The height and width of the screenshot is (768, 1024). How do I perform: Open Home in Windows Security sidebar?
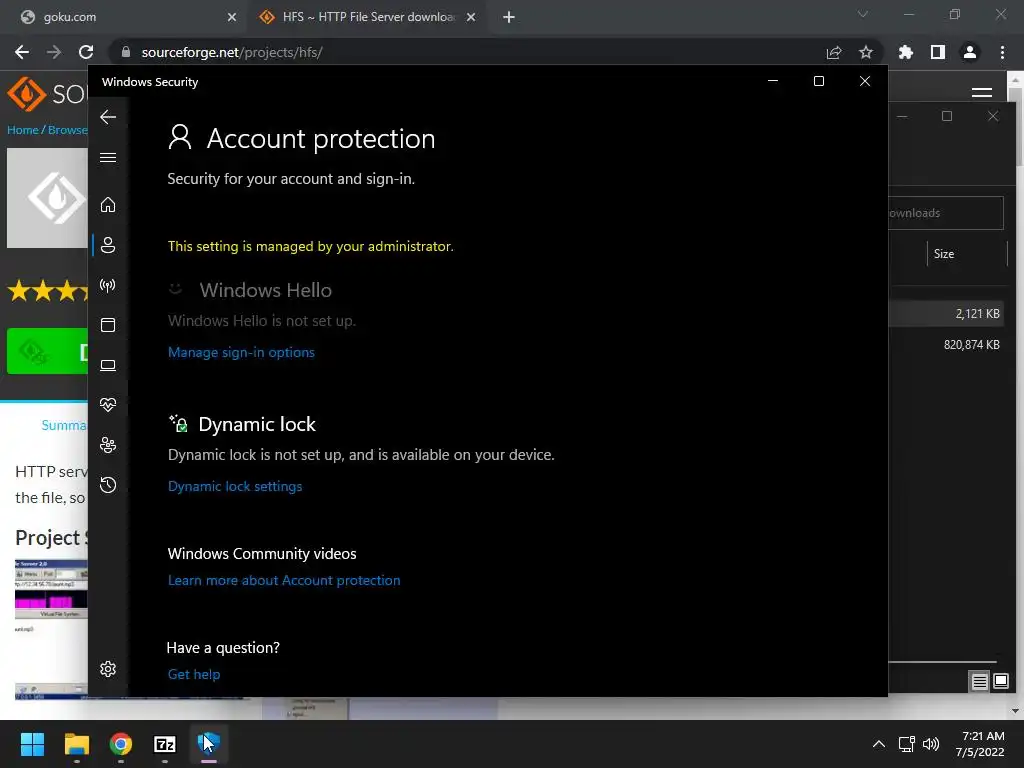pos(108,204)
